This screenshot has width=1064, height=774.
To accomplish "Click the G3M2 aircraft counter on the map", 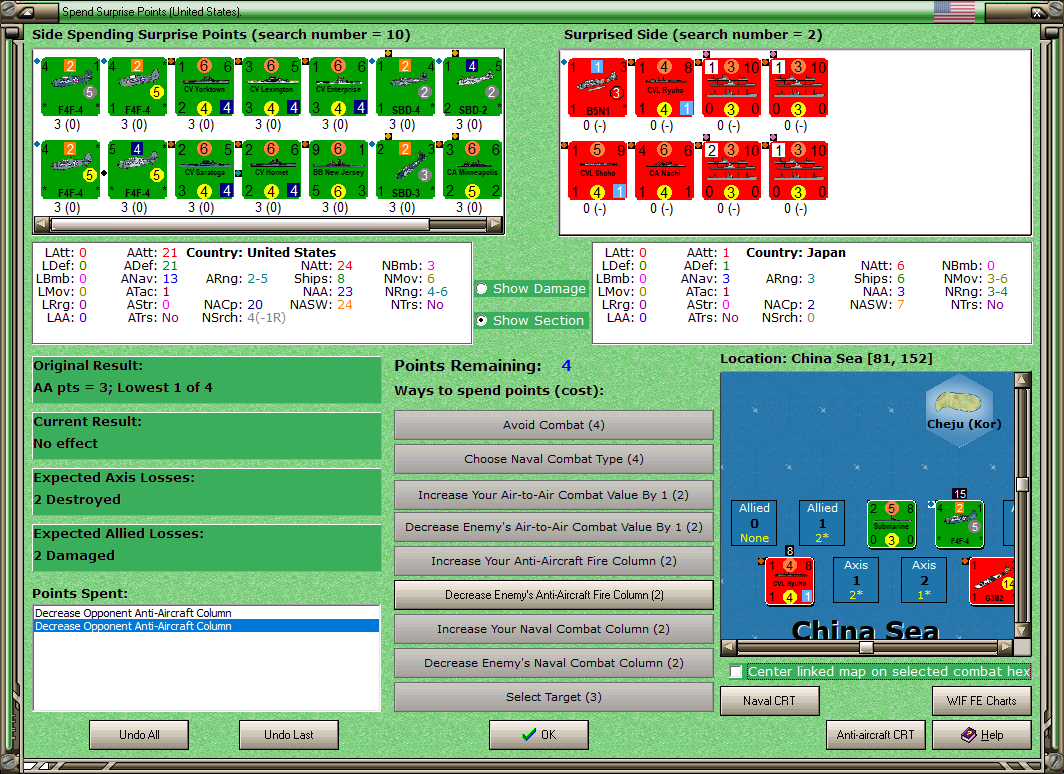I will click(x=991, y=581).
